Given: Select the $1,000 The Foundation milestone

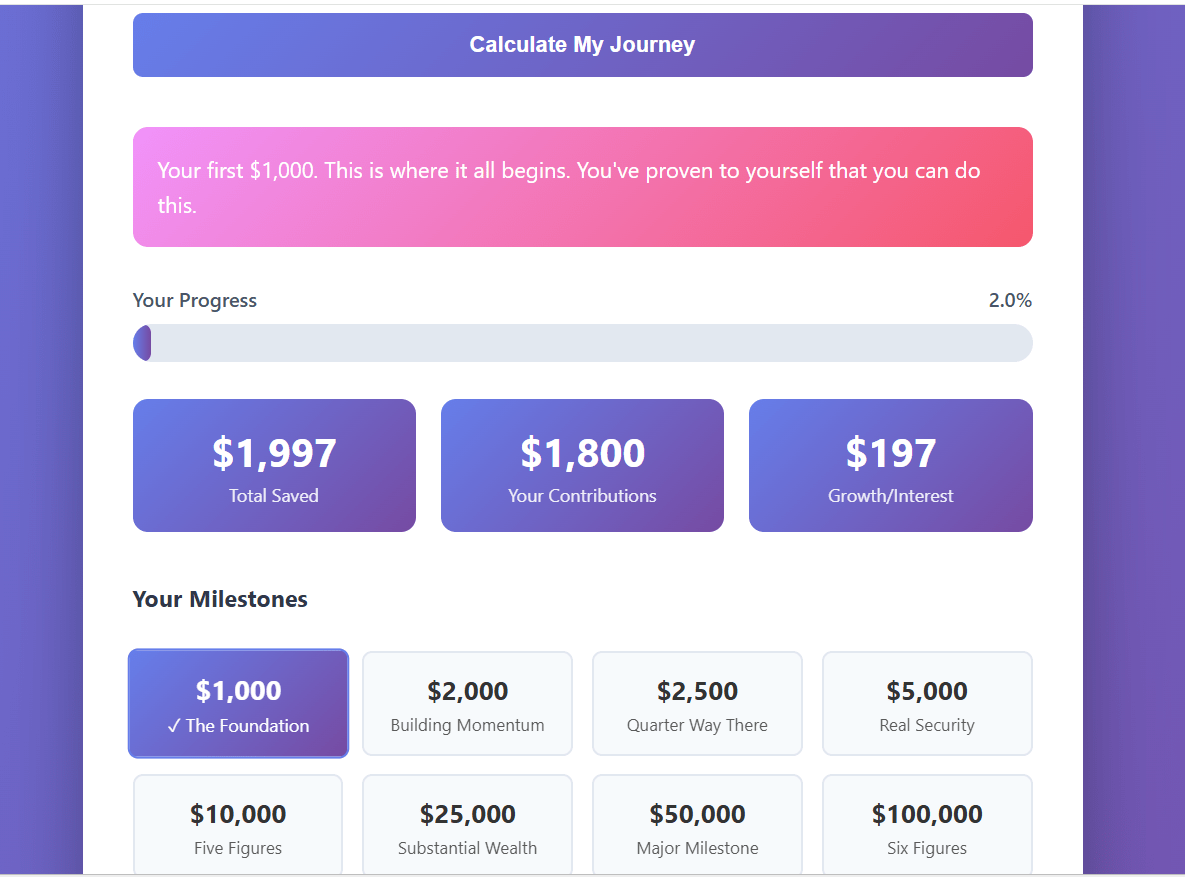Looking at the screenshot, I should click(x=238, y=704).
